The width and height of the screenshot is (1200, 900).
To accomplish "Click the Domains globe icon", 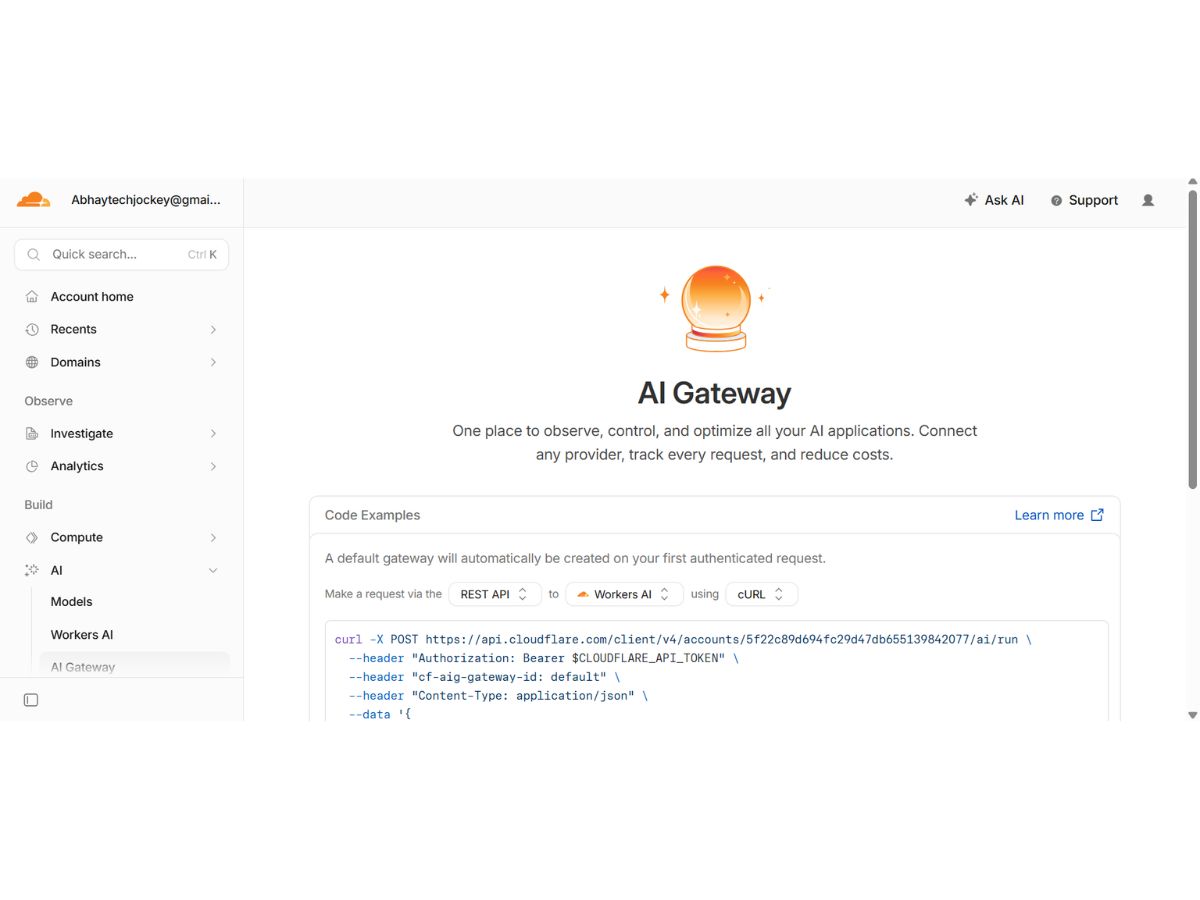I will tap(32, 362).
